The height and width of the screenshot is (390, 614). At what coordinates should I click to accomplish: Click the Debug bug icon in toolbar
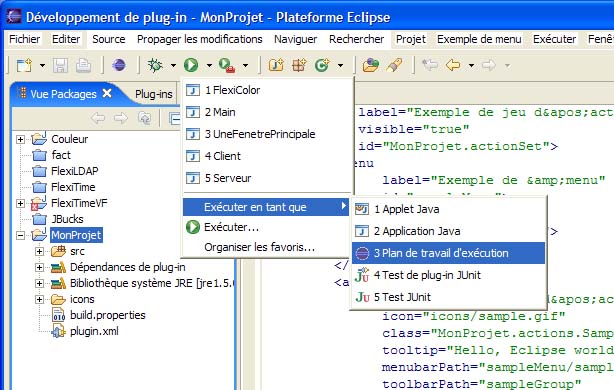155,65
